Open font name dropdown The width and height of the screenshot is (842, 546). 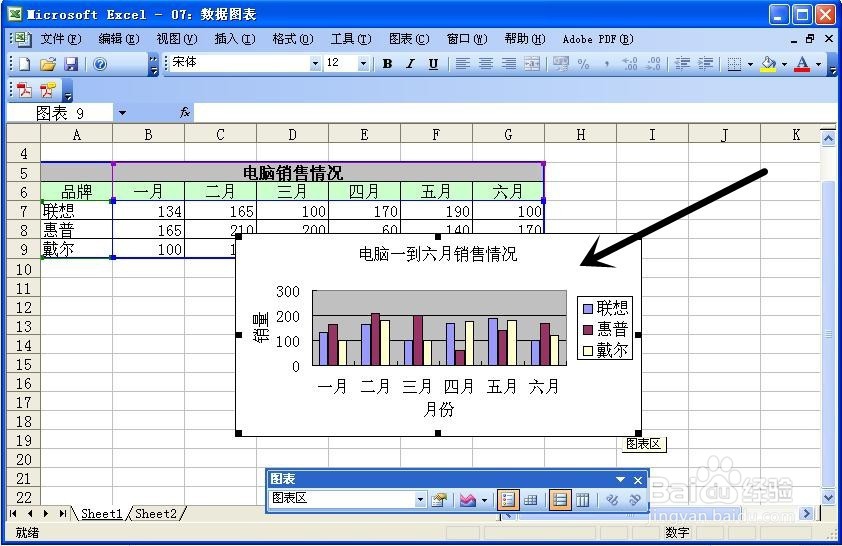[x=315, y=64]
